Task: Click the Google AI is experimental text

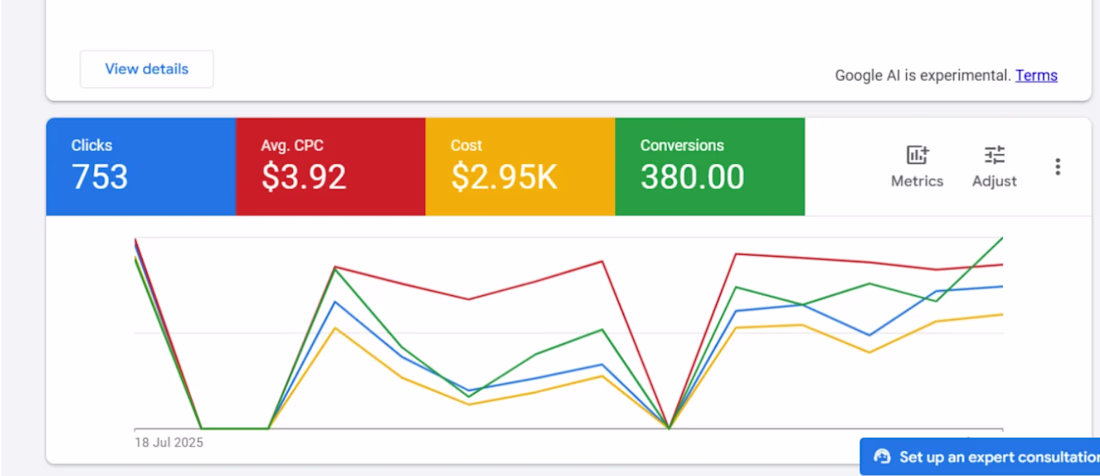Action: click(x=923, y=75)
